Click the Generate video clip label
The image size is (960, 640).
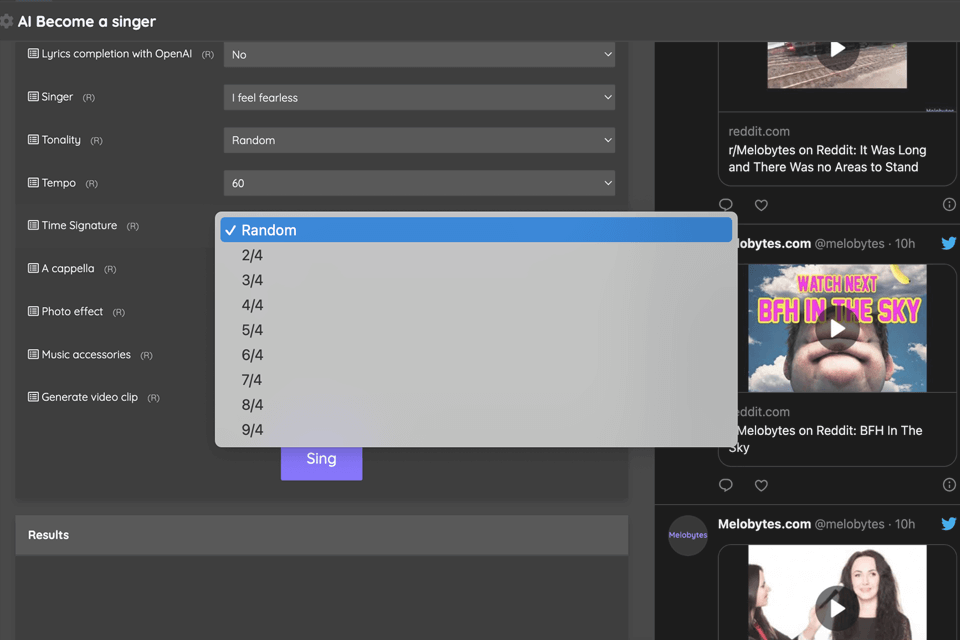pos(89,397)
